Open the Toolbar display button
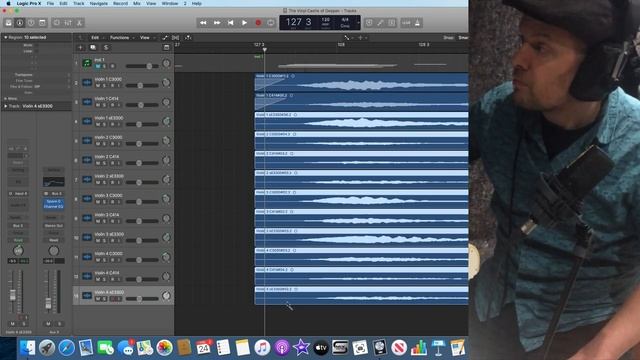The image size is (640, 360). 42,23
